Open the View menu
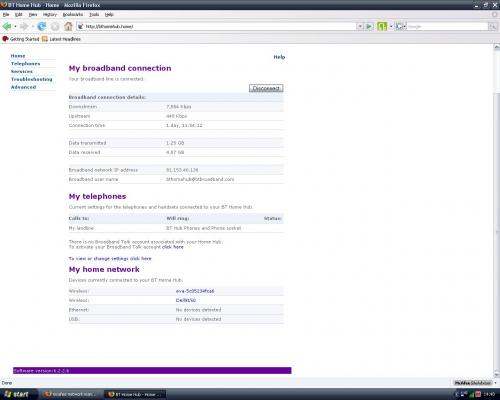 (33, 15)
